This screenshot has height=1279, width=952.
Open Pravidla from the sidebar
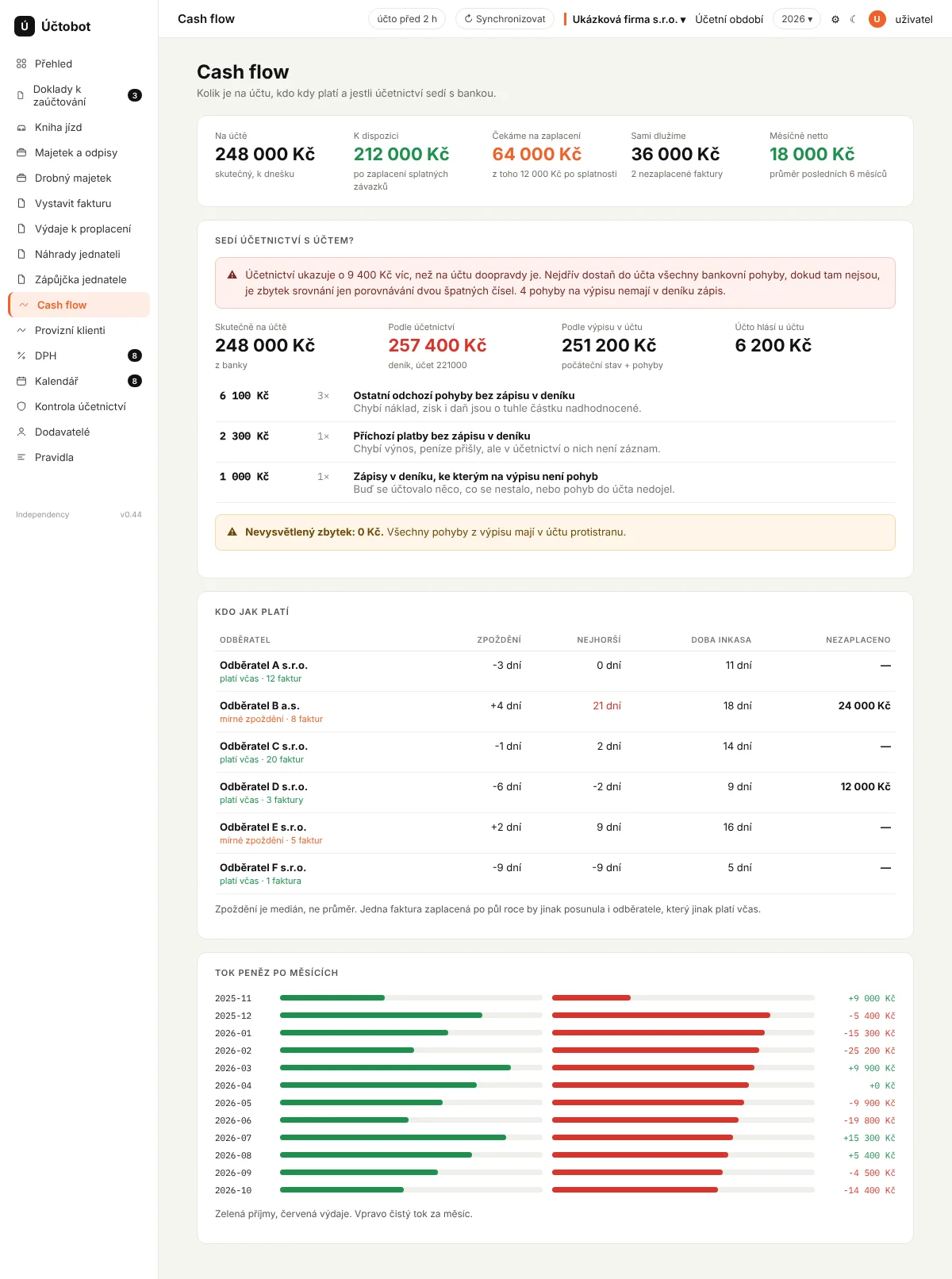(x=79, y=457)
